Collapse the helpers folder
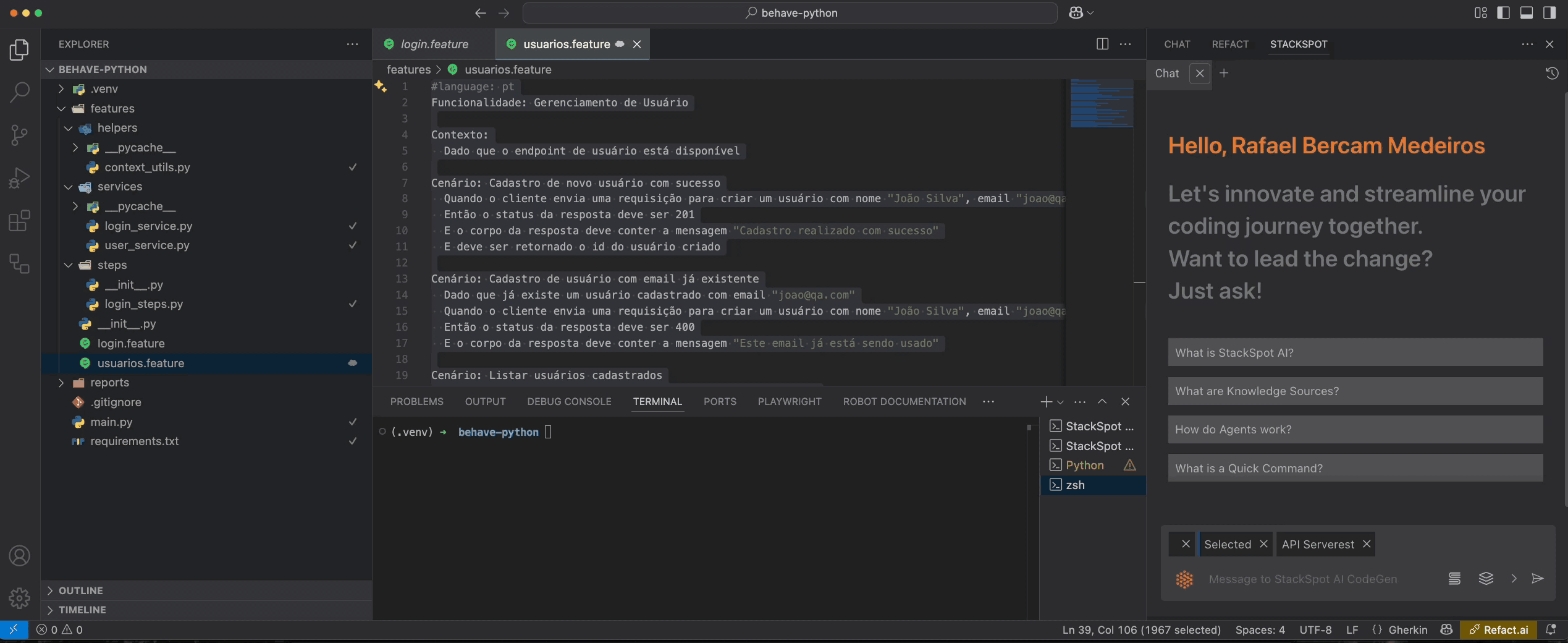The width and height of the screenshot is (1568, 643). [x=69, y=128]
